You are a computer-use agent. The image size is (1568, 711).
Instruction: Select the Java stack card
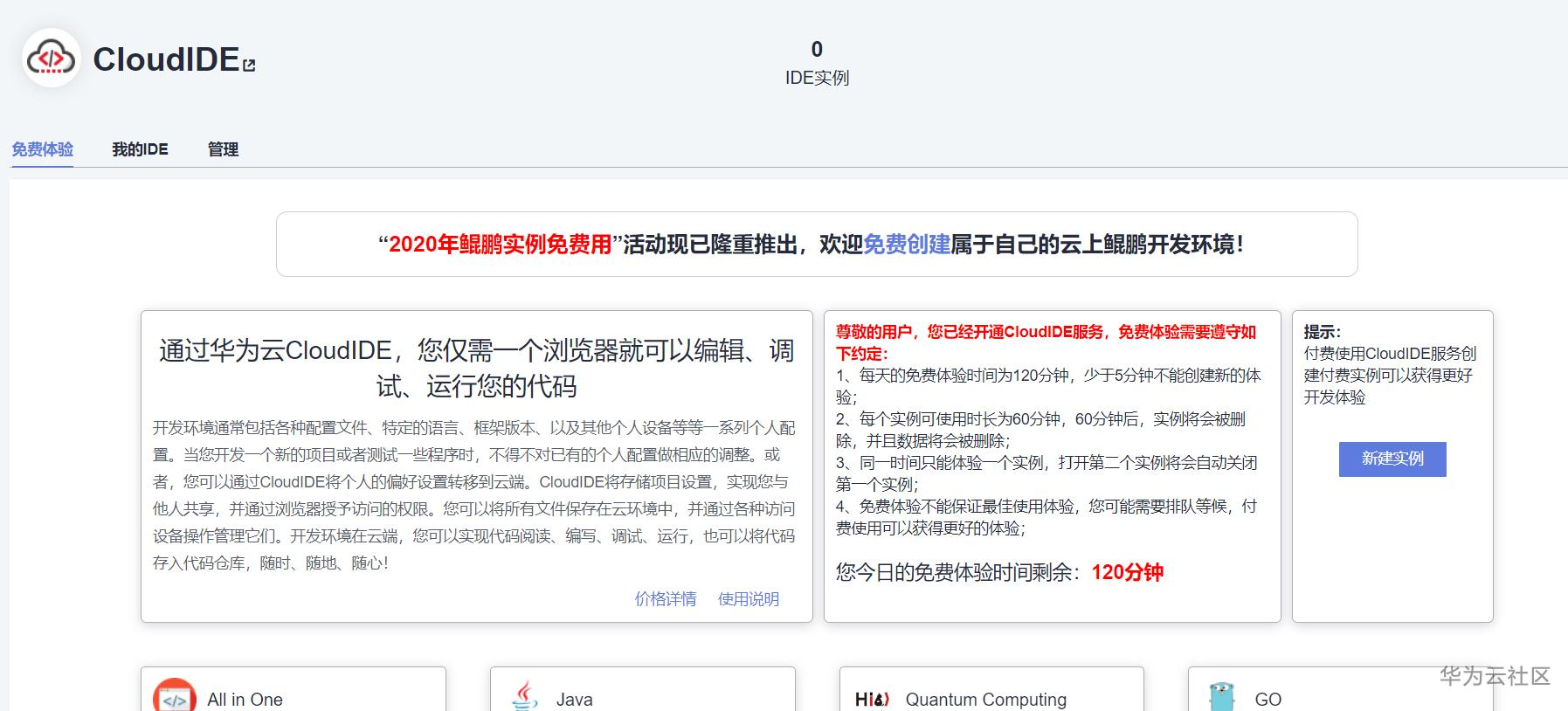(643, 689)
